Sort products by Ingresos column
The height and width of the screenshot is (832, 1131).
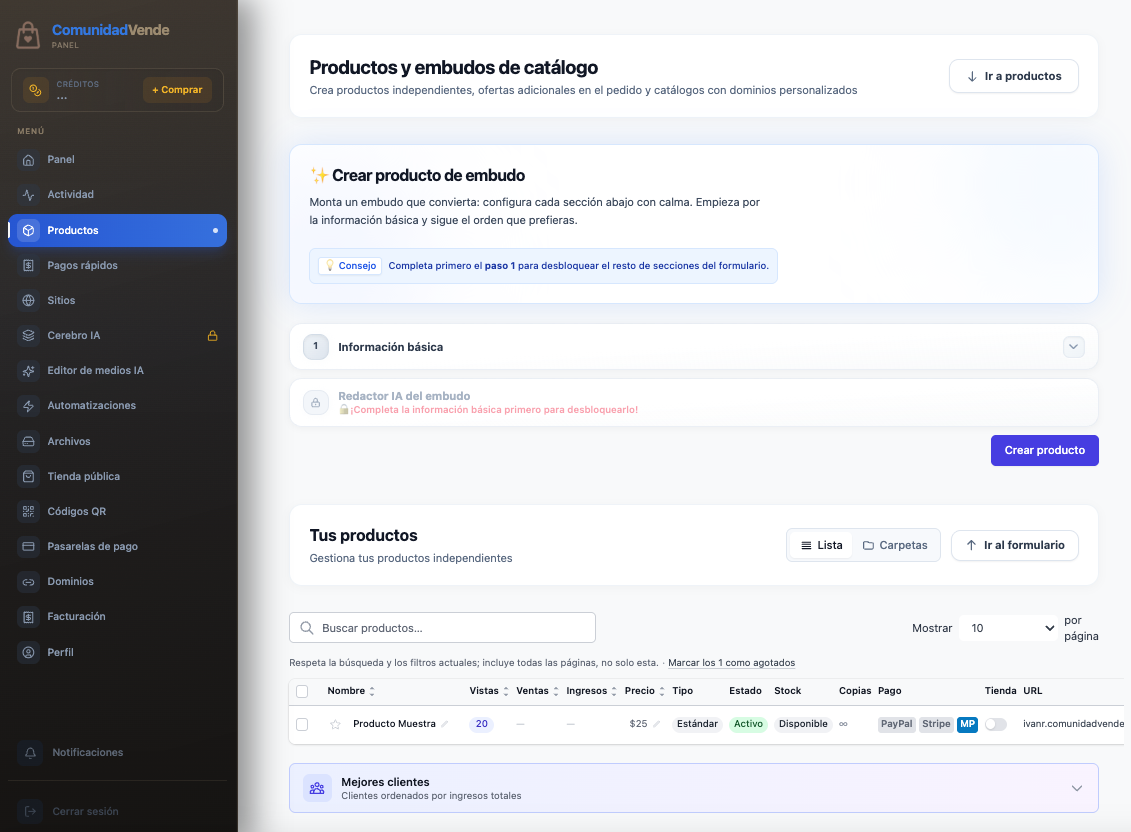[591, 691]
